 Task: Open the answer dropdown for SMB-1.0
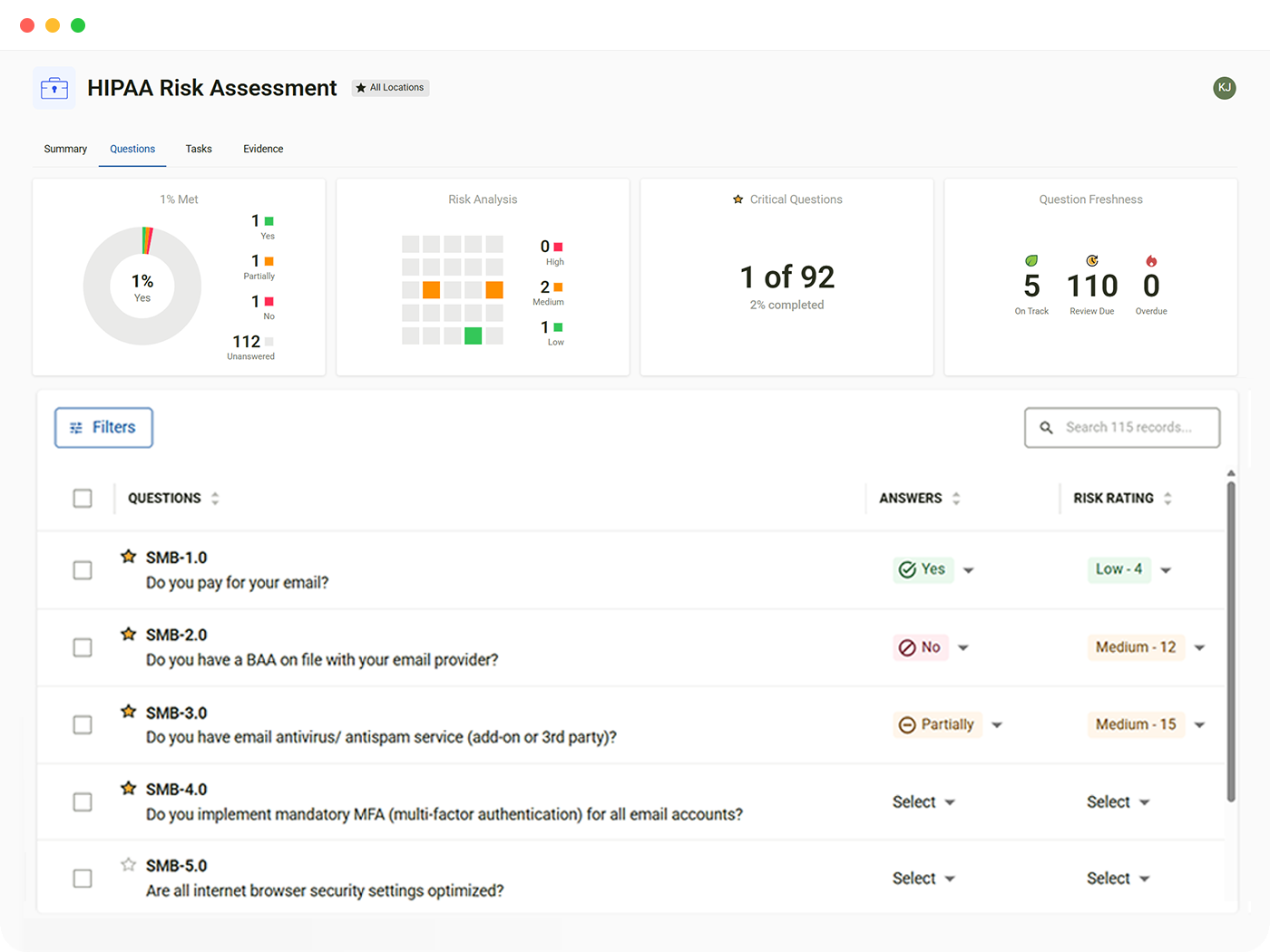pos(969,570)
